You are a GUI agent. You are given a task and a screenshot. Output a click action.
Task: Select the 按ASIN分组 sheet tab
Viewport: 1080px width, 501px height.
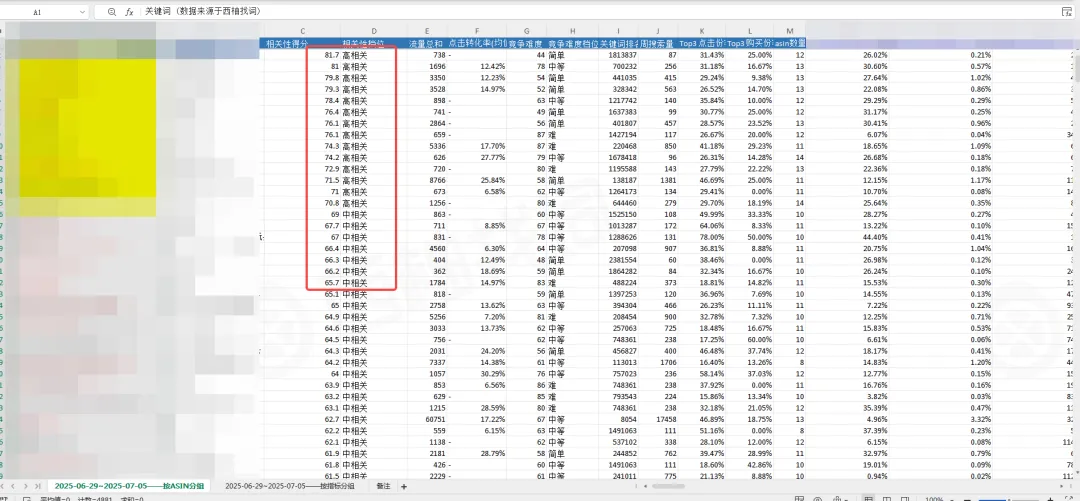pyautogui.click(x=128, y=485)
